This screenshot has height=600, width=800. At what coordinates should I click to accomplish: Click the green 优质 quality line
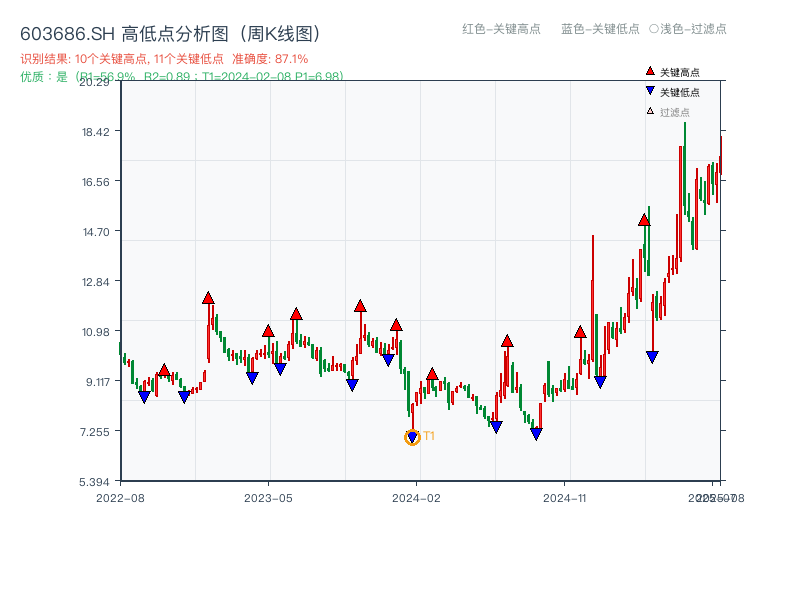[x=182, y=76]
